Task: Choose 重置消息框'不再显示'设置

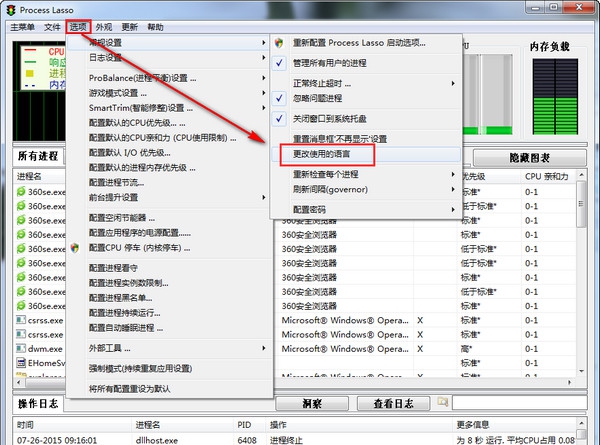Action: tap(365, 139)
